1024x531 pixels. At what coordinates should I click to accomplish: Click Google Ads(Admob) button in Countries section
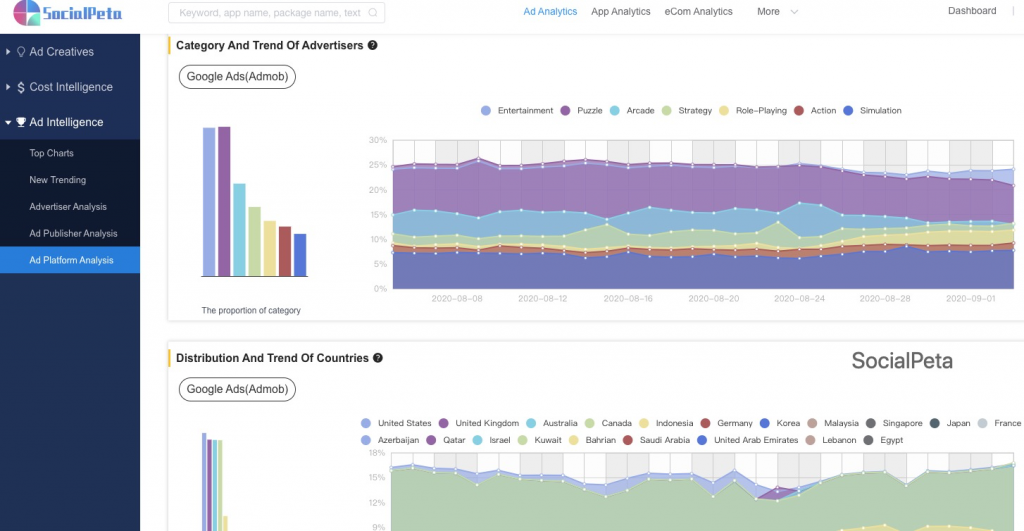point(237,389)
